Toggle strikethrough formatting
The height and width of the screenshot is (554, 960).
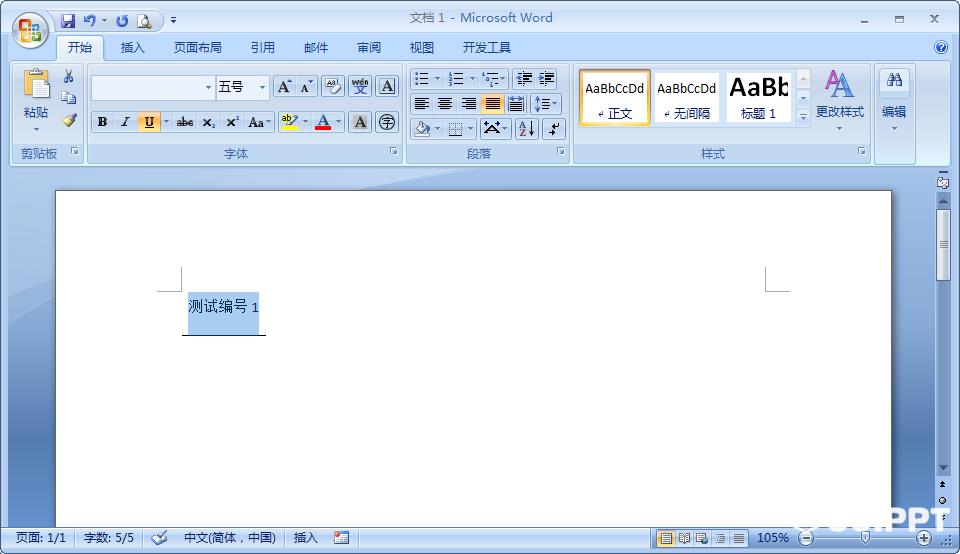pyautogui.click(x=185, y=122)
